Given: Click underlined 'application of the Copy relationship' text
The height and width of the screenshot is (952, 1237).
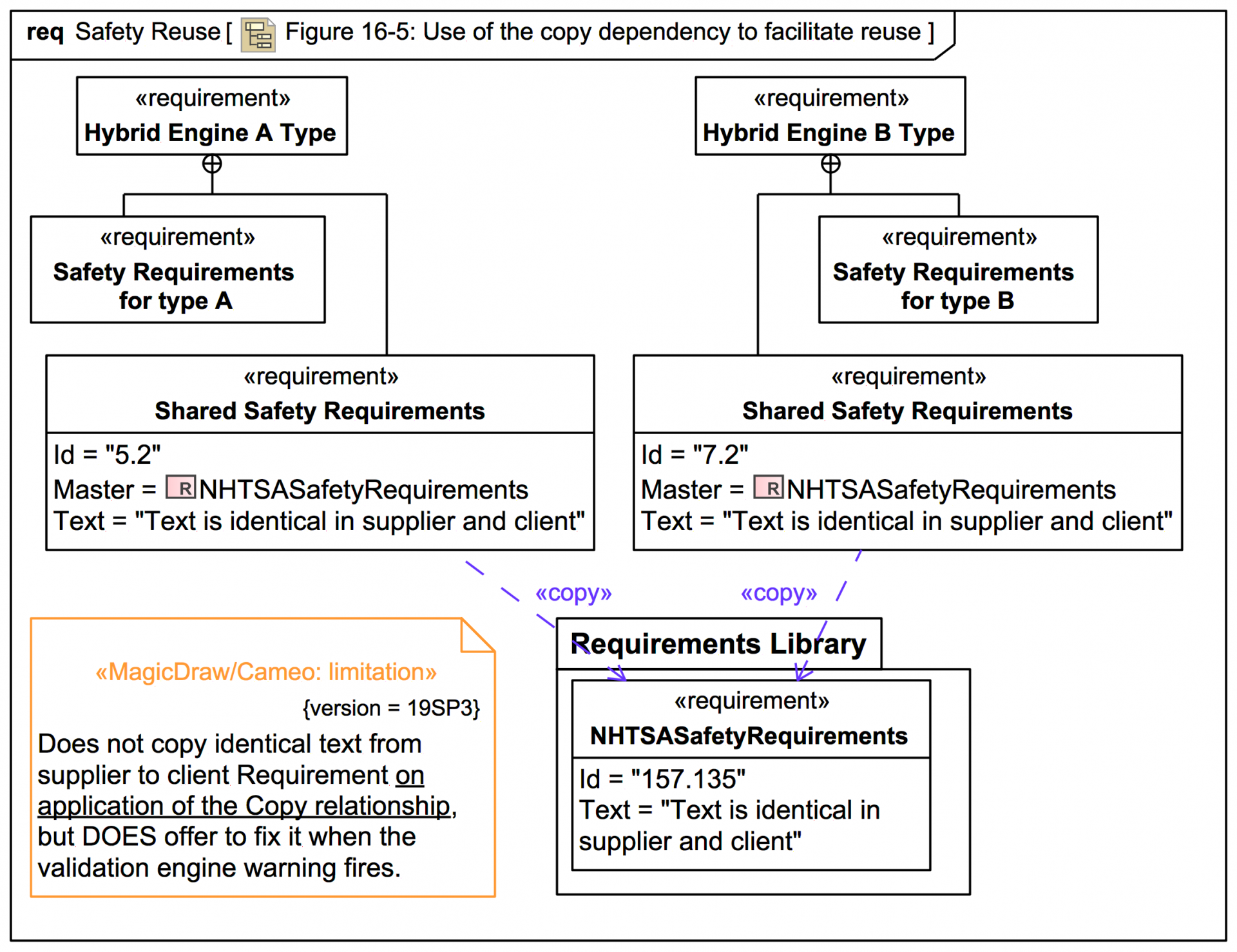Looking at the screenshot, I should [244, 806].
